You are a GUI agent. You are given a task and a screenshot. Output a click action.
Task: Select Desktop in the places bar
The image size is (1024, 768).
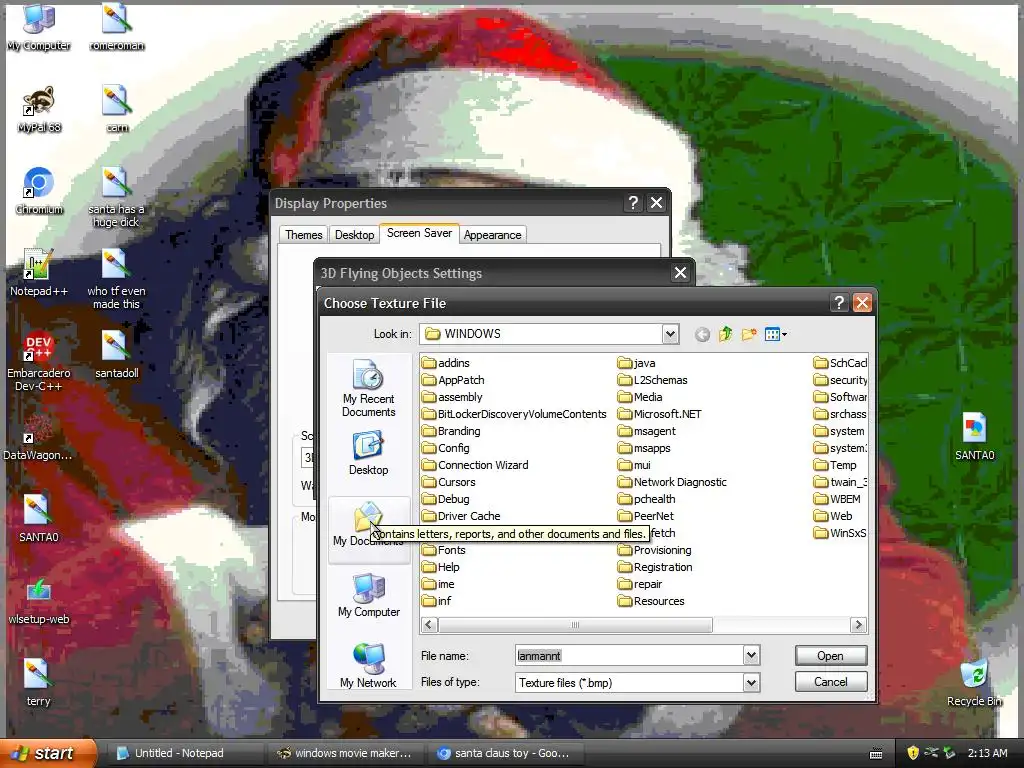pyautogui.click(x=368, y=453)
